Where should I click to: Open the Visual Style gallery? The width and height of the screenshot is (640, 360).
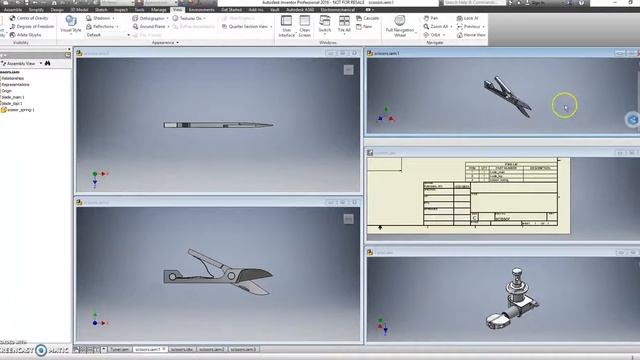click(71, 24)
